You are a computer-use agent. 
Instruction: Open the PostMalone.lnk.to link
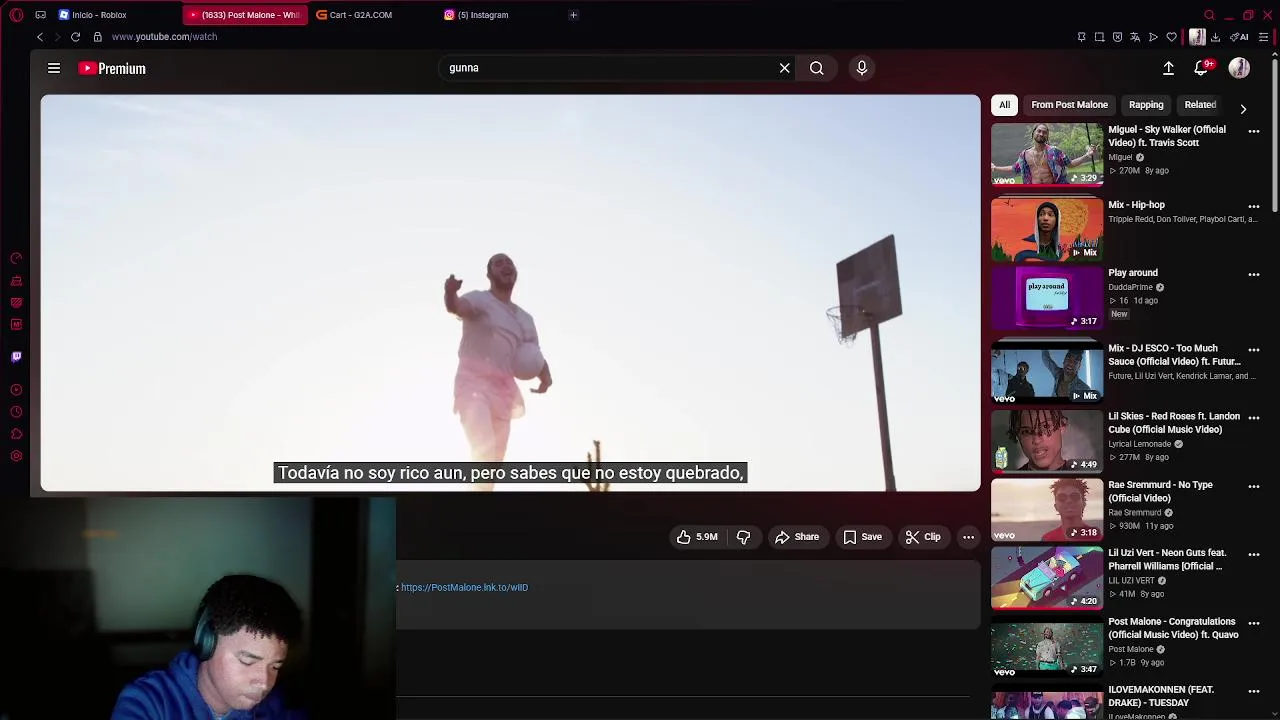click(464, 588)
